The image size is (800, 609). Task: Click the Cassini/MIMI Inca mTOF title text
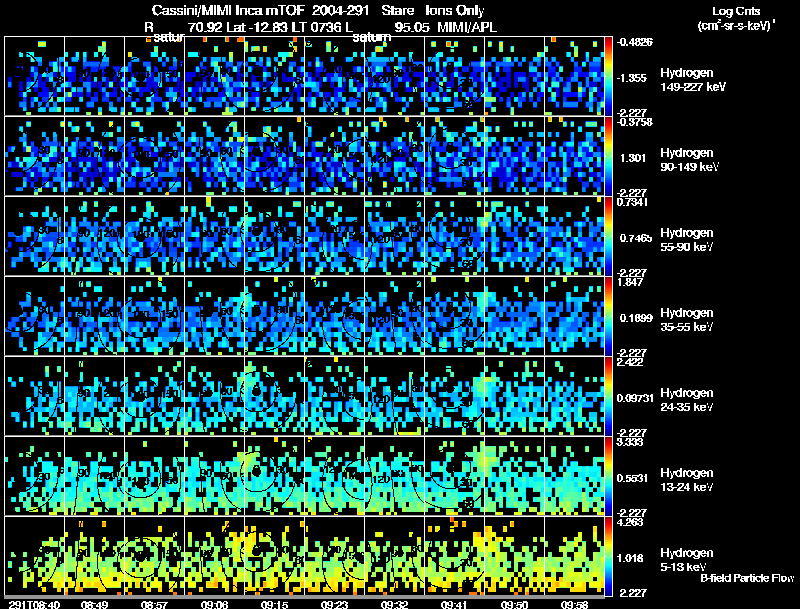(228, 10)
